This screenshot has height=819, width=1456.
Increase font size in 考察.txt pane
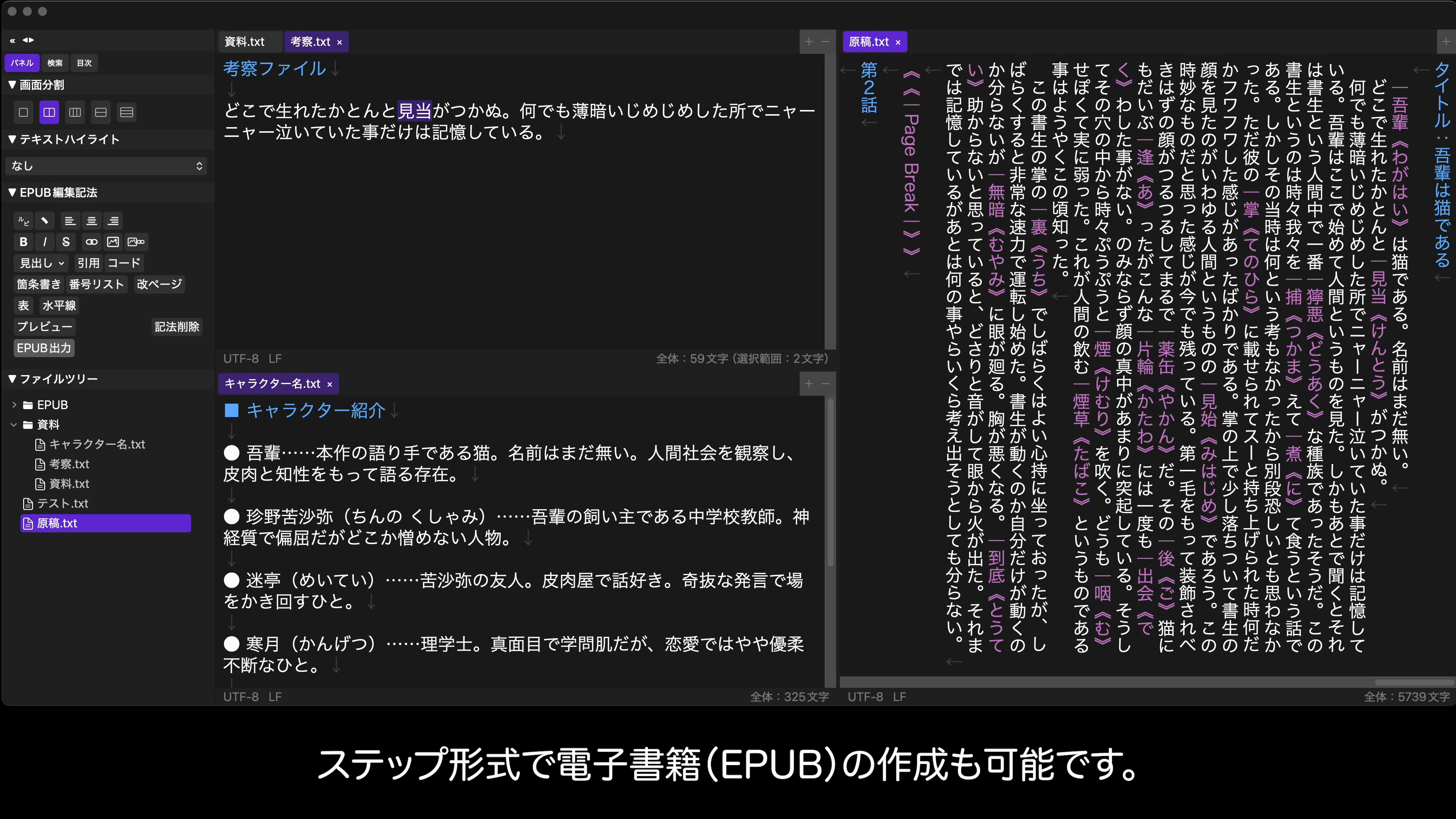pos(809,42)
